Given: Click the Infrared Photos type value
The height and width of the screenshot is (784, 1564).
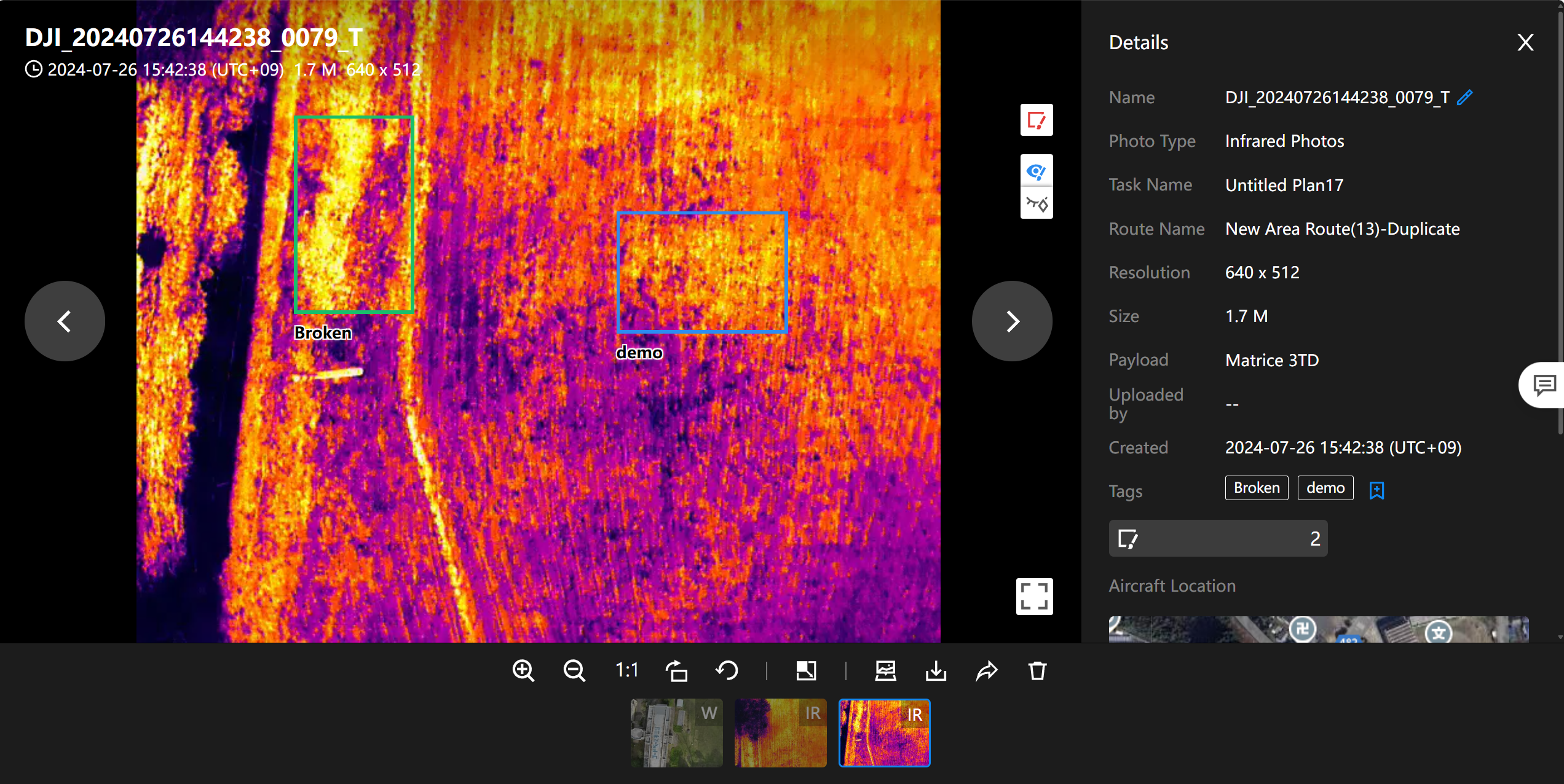Looking at the screenshot, I should coord(1284,141).
